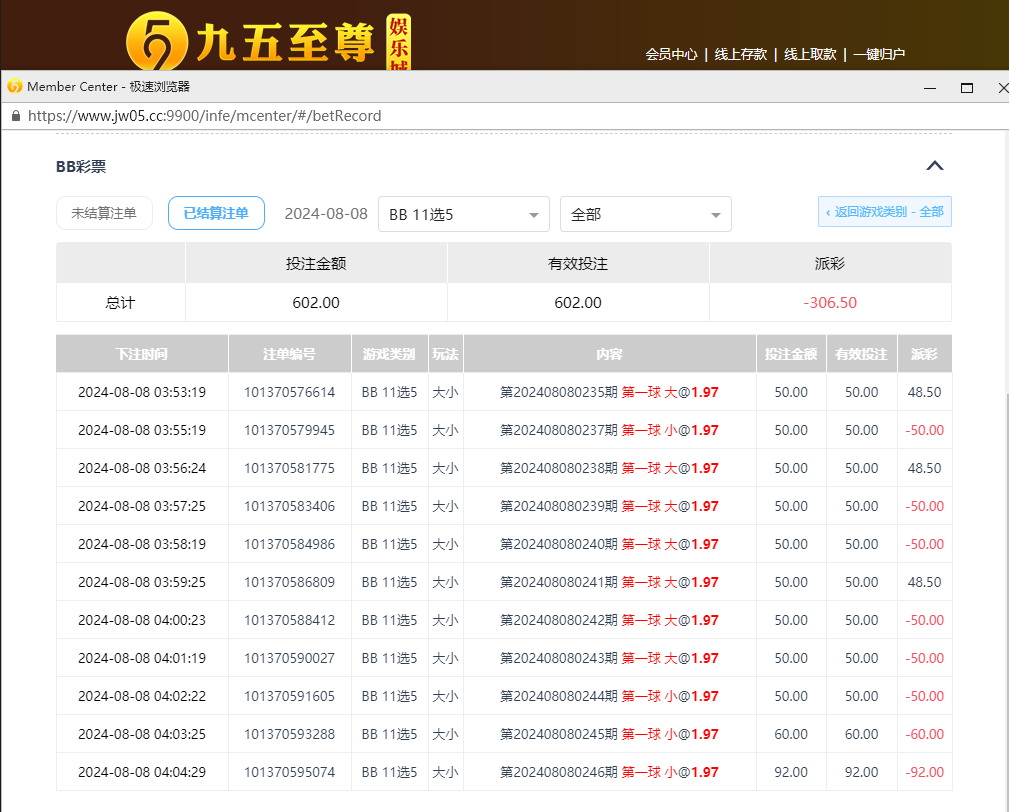Viewport: 1009px width, 812px height.
Task: Open the 全部 filter dropdown
Action: [645, 214]
